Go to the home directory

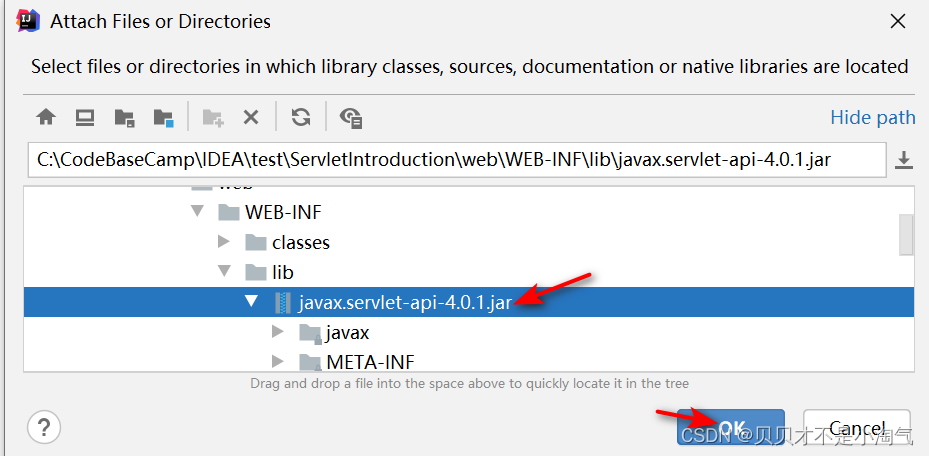click(46, 118)
